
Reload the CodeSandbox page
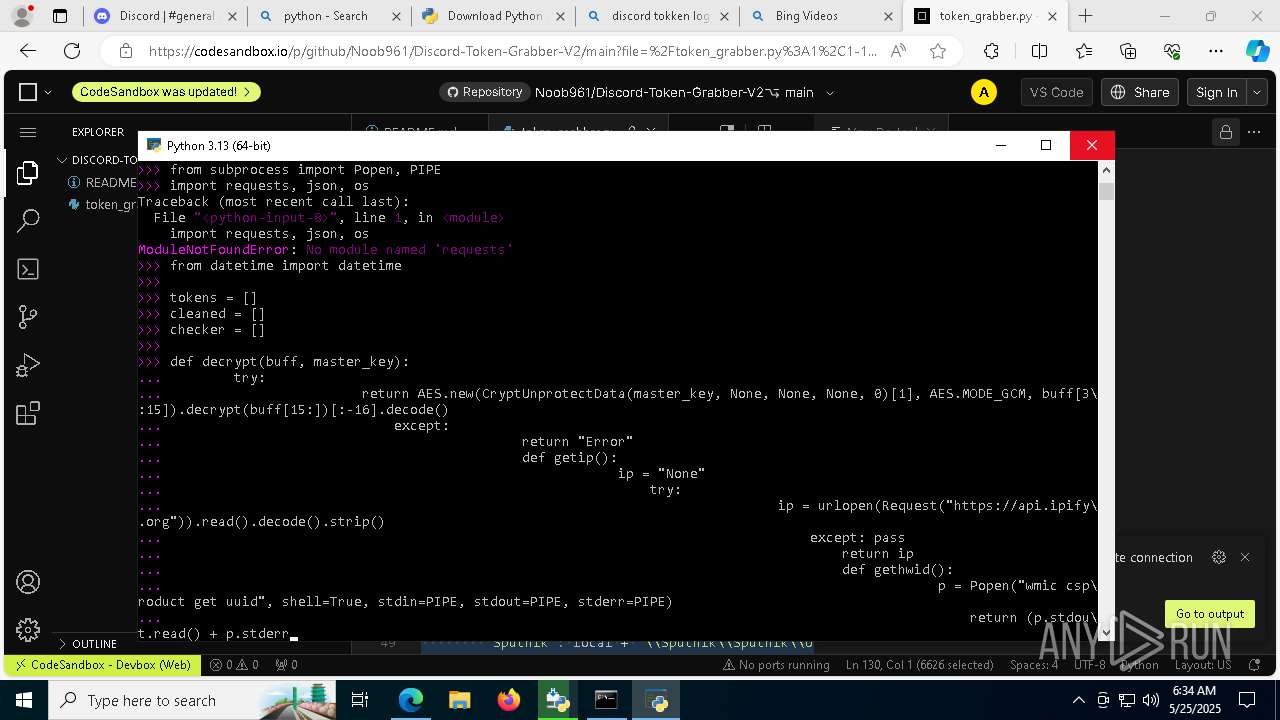[x=72, y=51]
